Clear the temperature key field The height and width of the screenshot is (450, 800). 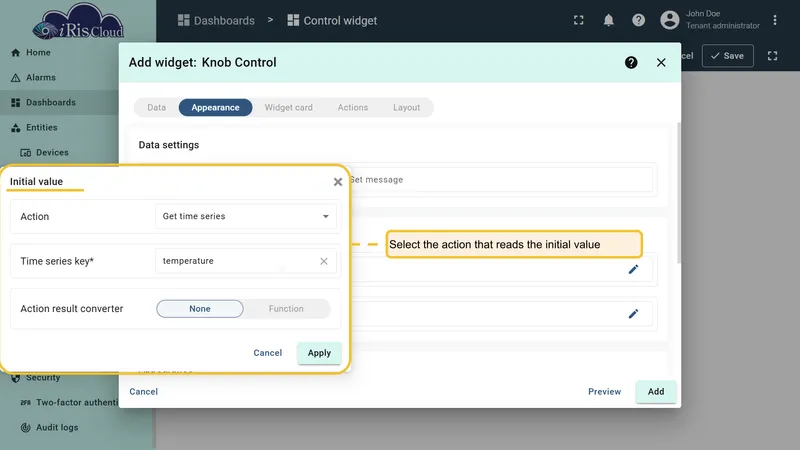click(x=324, y=261)
